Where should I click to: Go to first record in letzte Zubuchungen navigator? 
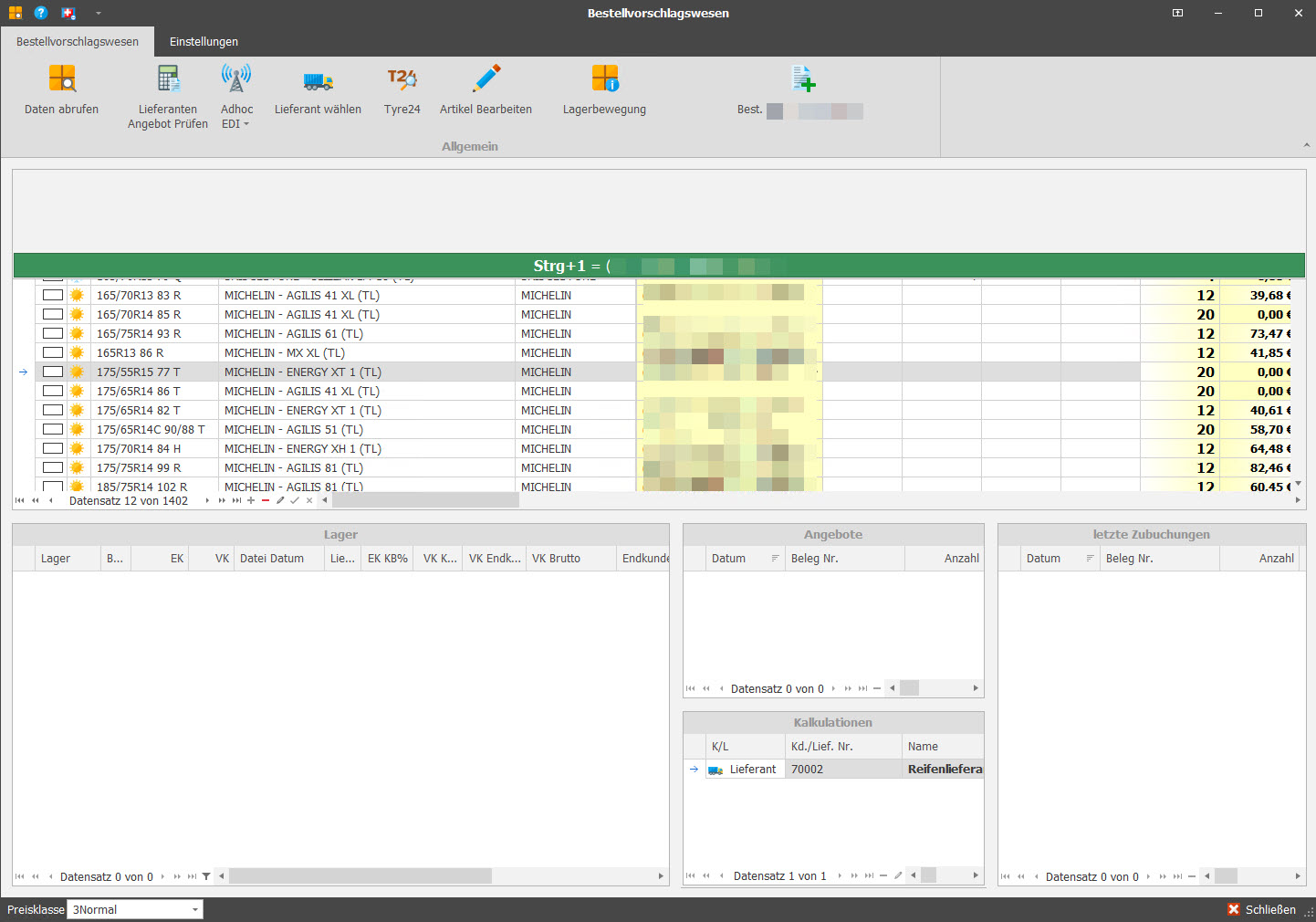coord(1006,876)
